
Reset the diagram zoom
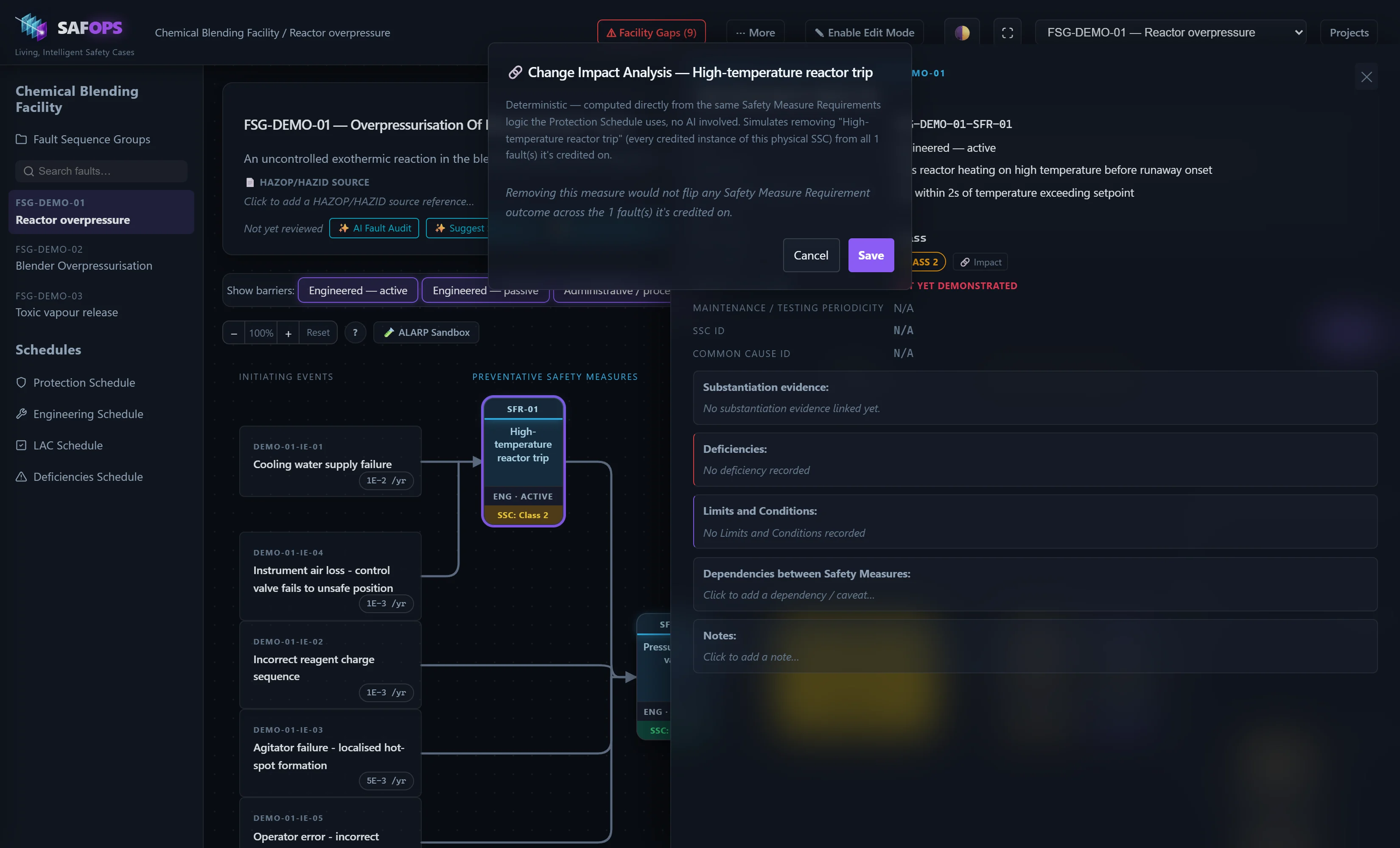pos(318,333)
